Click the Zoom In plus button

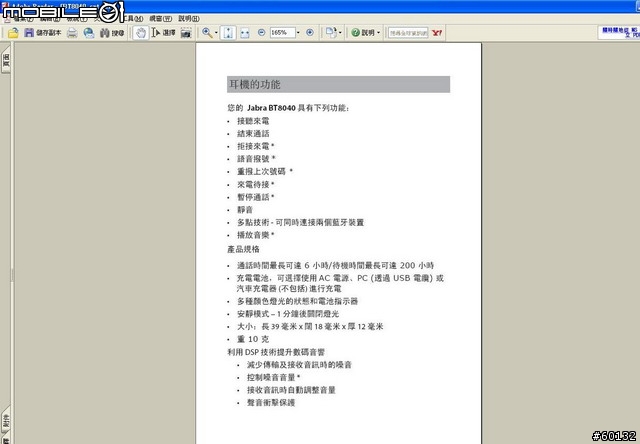tap(310, 32)
